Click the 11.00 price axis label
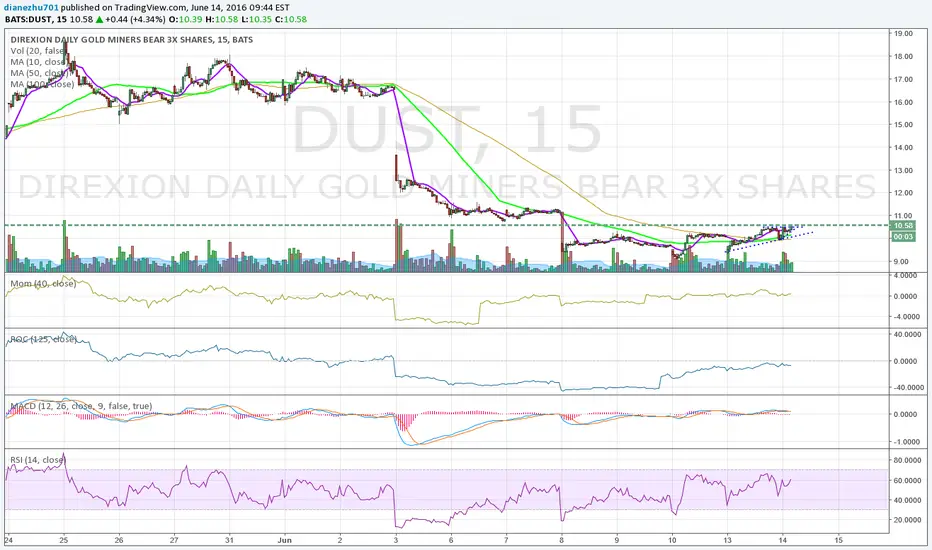The height and width of the screenshot is (550, 932). pyautogui.click(x=903, y=216)
